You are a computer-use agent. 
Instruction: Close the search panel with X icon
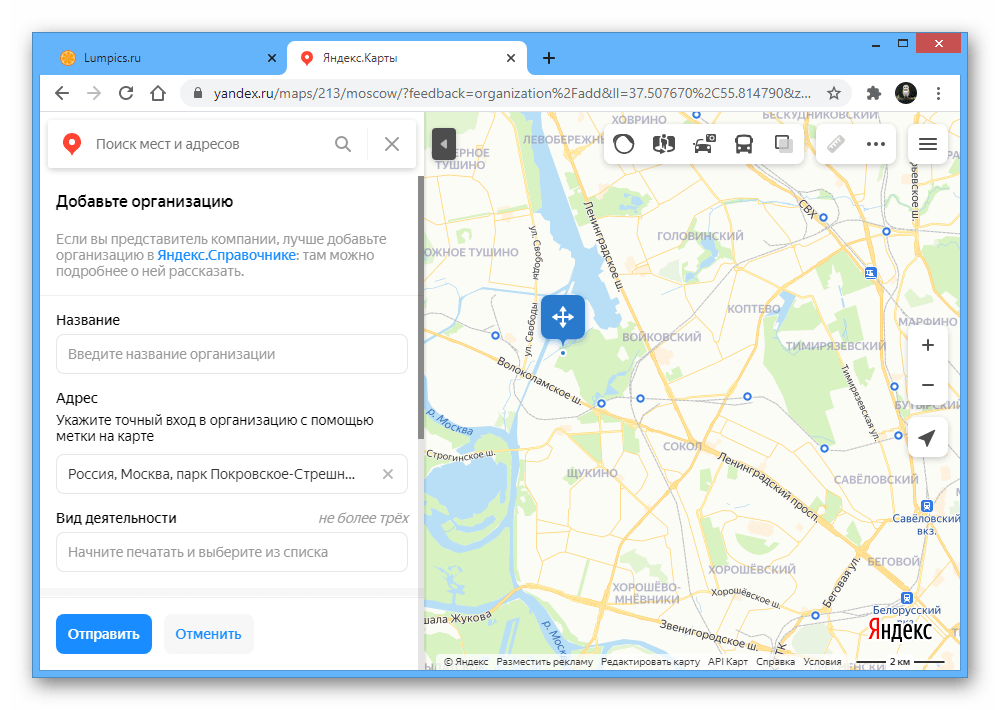(x=392, y=144)
